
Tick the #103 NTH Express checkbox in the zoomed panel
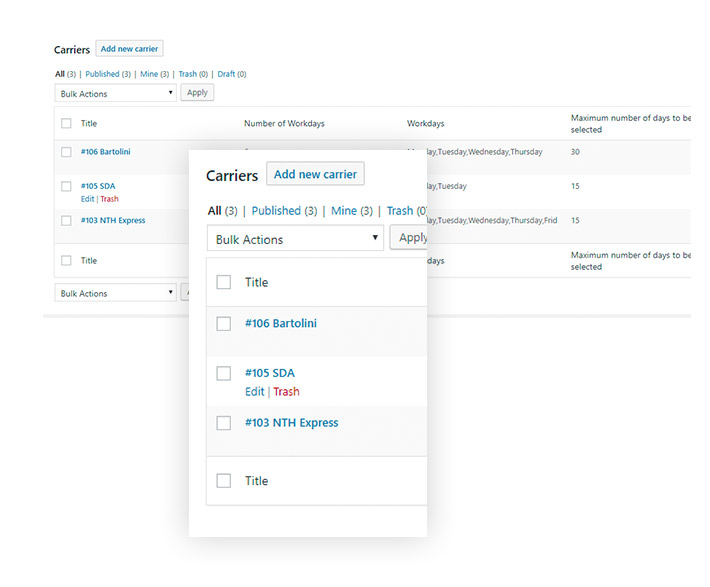tap(224, 423)
